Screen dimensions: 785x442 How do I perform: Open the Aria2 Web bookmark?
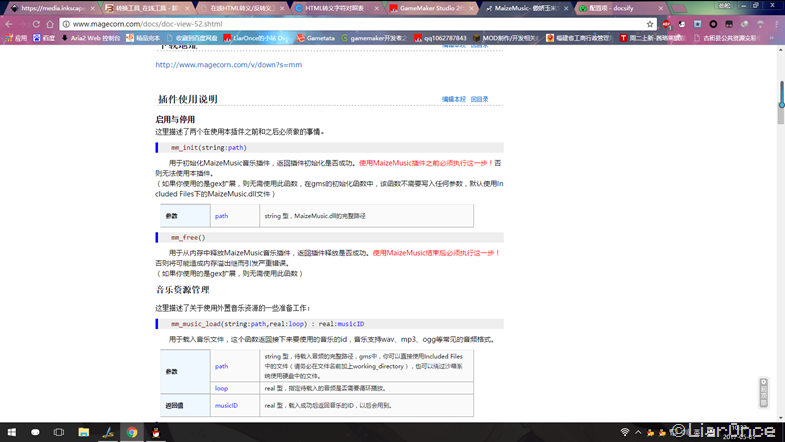[x=91, y=38]
